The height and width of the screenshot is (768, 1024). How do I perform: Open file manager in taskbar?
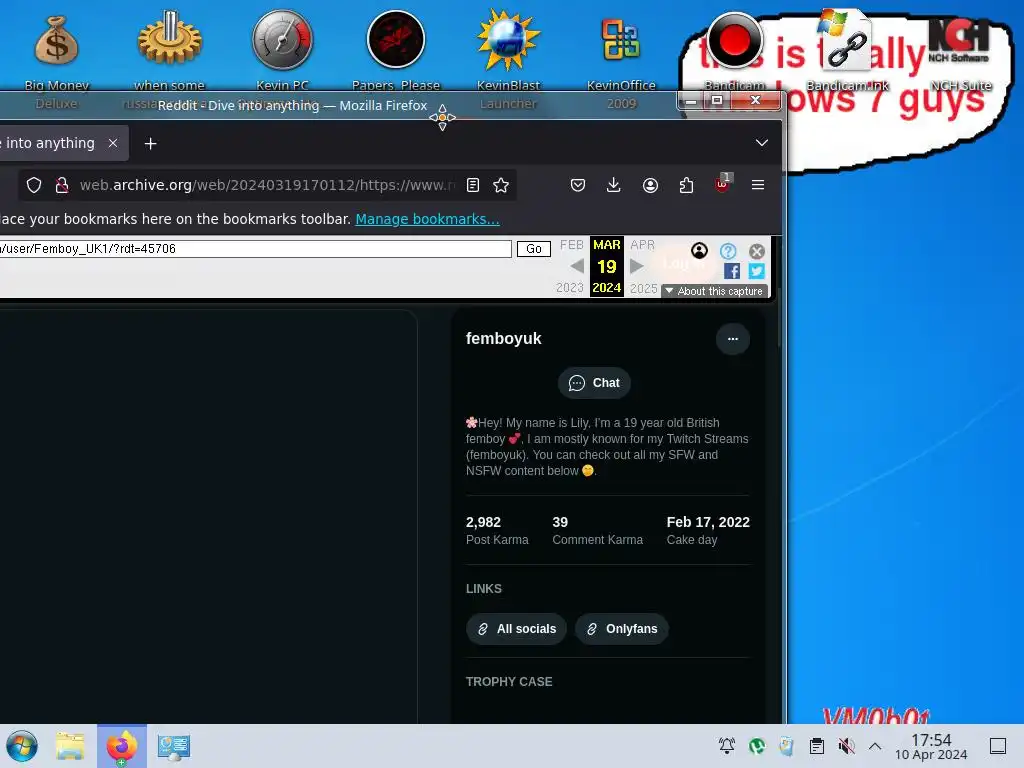click(x=70, y=746)
